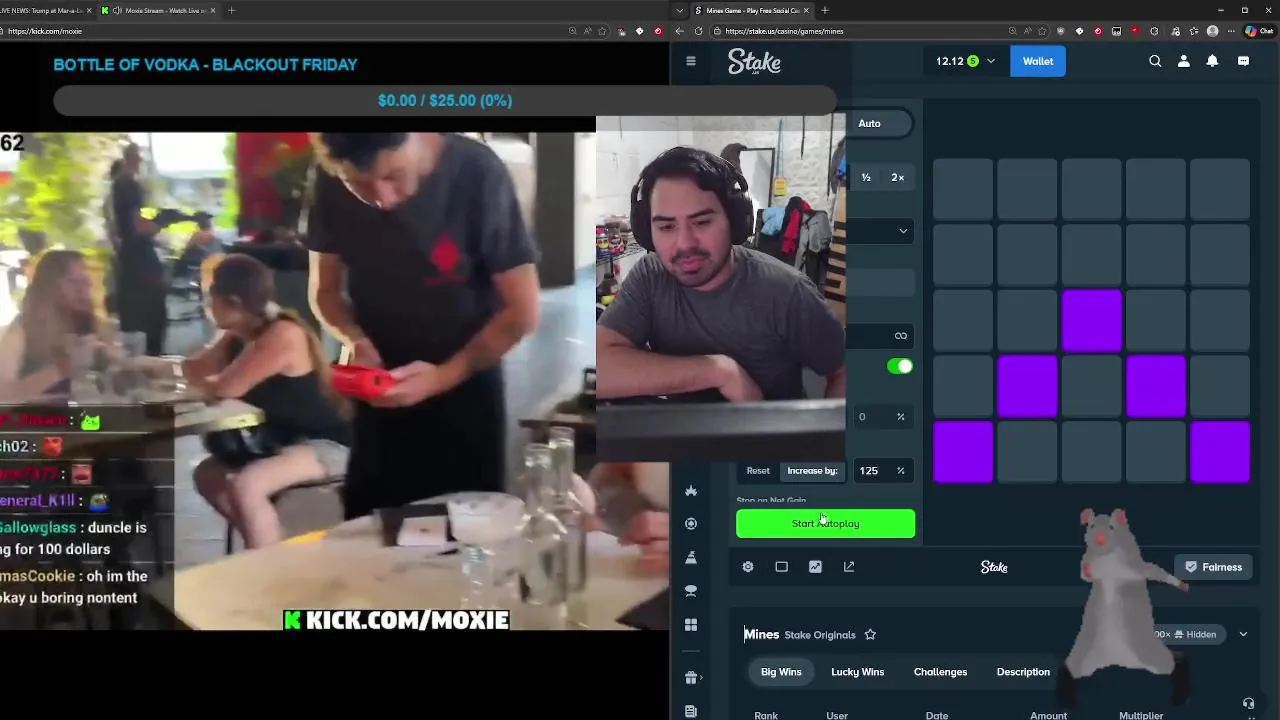
Task: Favorite the Mines game with the star
Action: pos(870,634)
